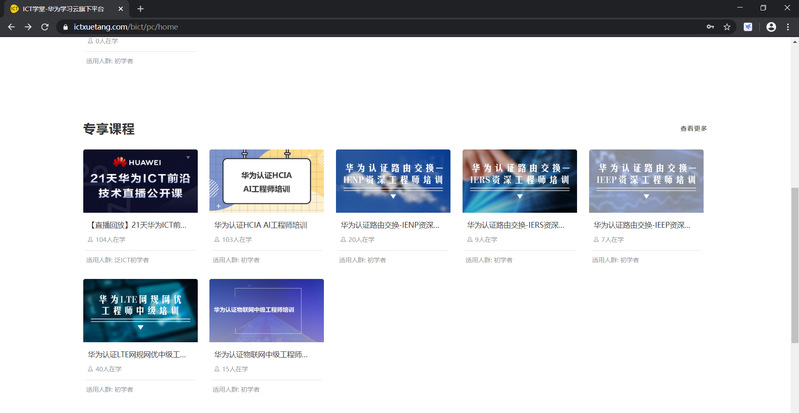Click the 专享课程 section heading
799x413 pixels.
(109, 129)
